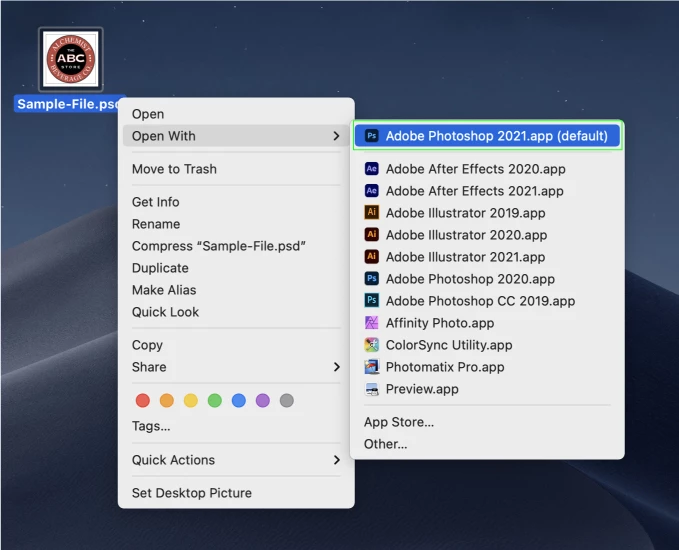679x550 pixels.
Task: Apply the red tag color
Action: (142, 401)
